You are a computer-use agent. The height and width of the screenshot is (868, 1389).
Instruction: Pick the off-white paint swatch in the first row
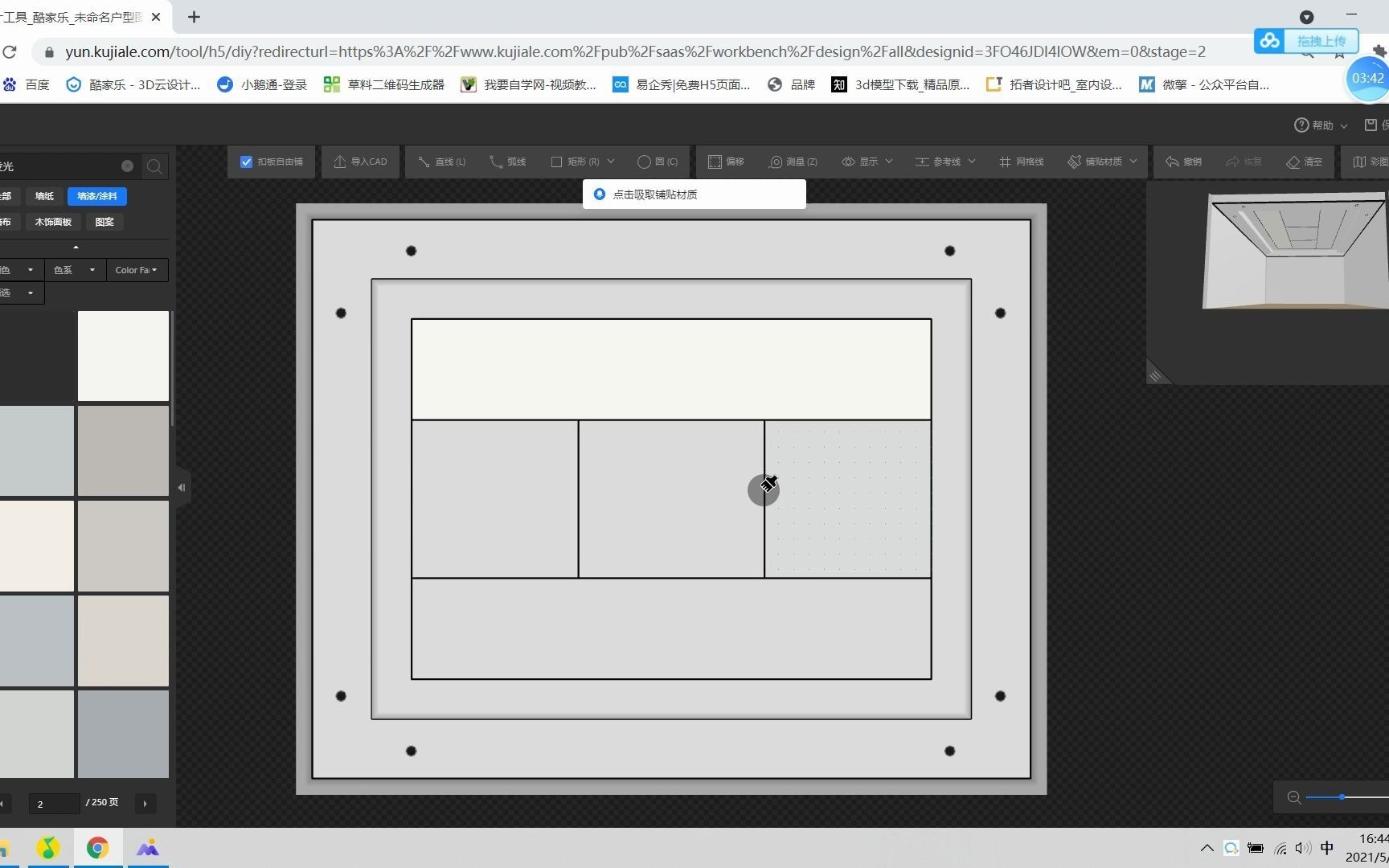tap(123, 356)
